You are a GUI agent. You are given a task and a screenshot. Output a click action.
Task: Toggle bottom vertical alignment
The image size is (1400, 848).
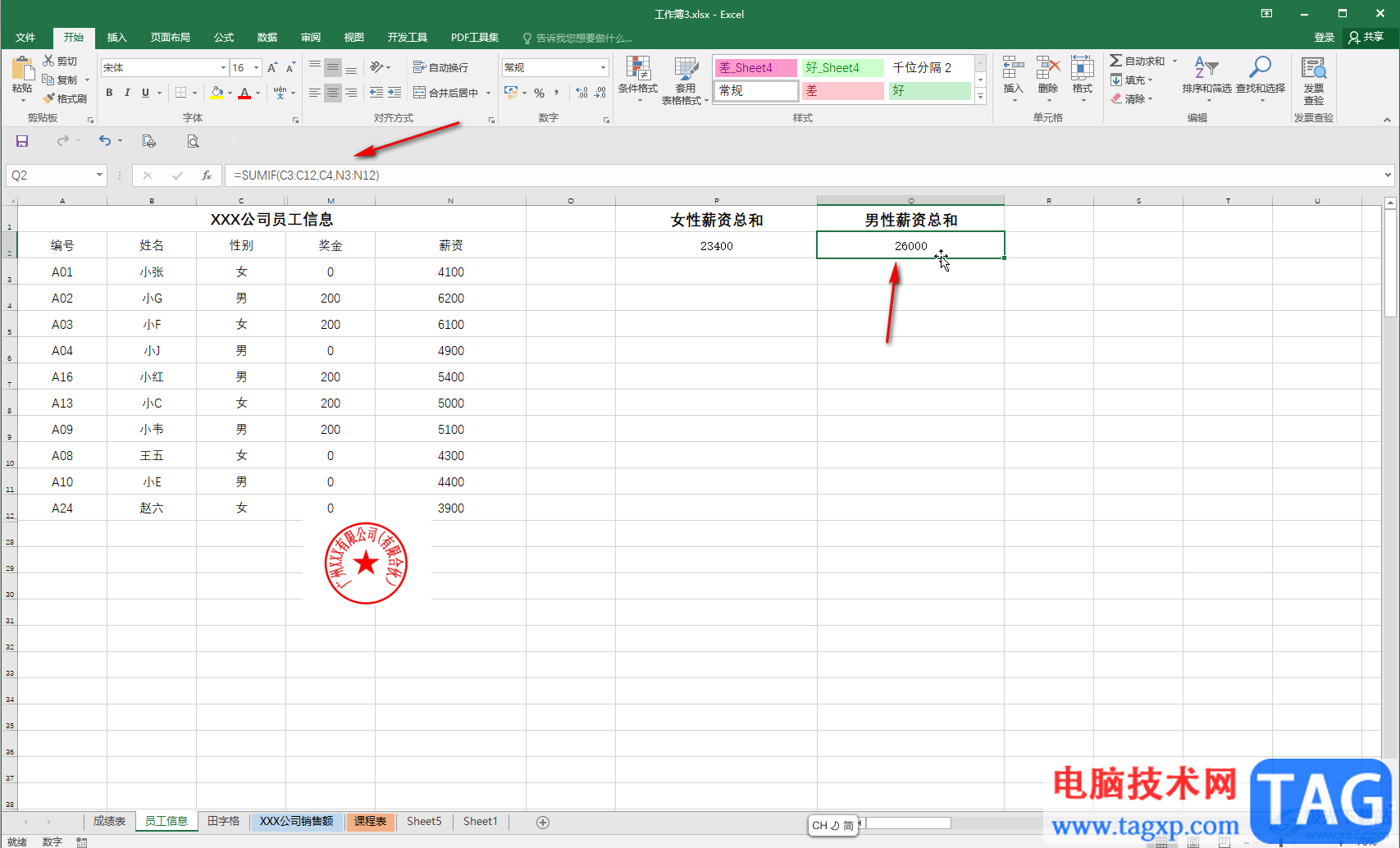pos(351,67)
